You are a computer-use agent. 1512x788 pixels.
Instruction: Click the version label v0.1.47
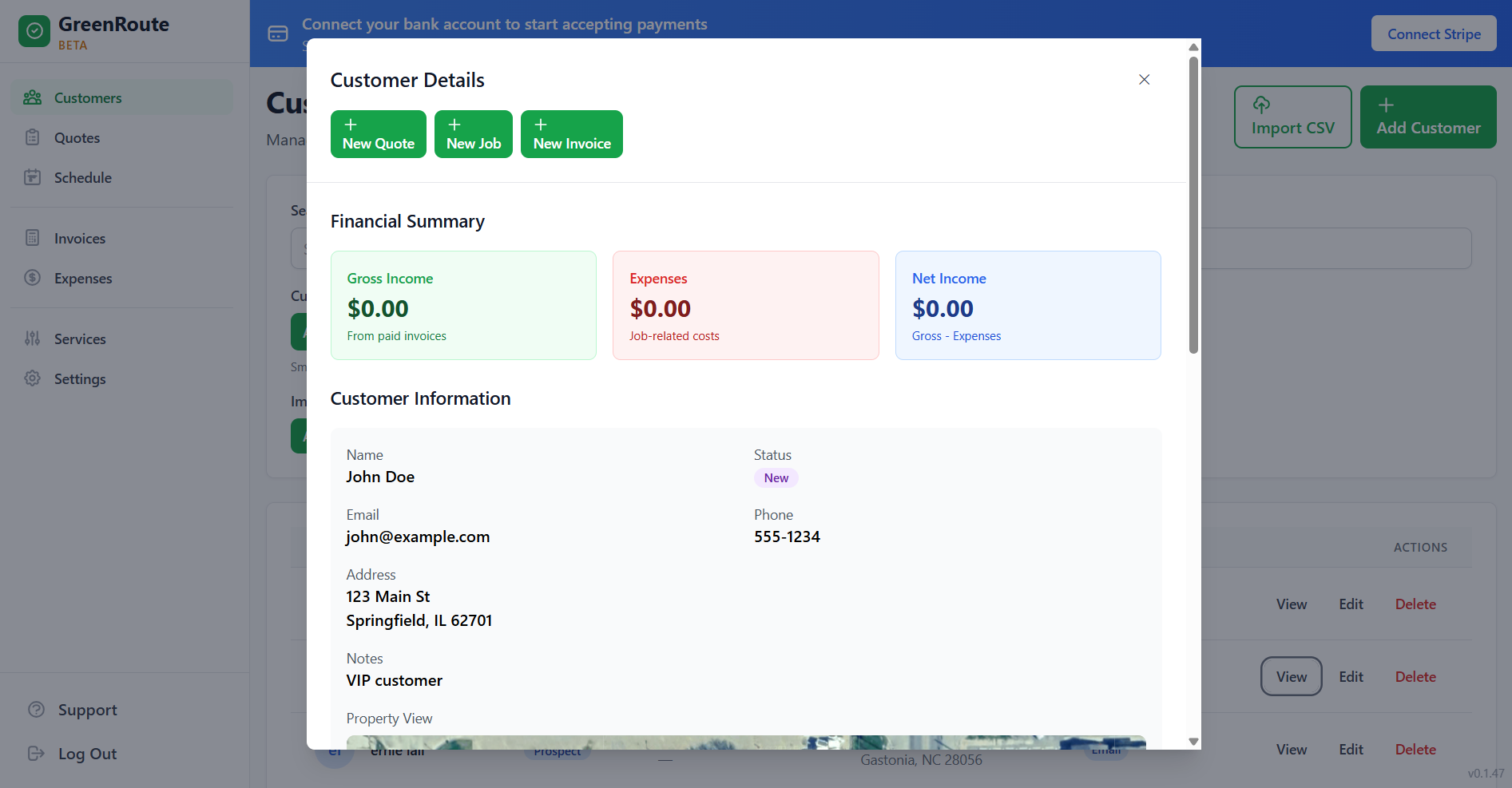pos(1486,774)
